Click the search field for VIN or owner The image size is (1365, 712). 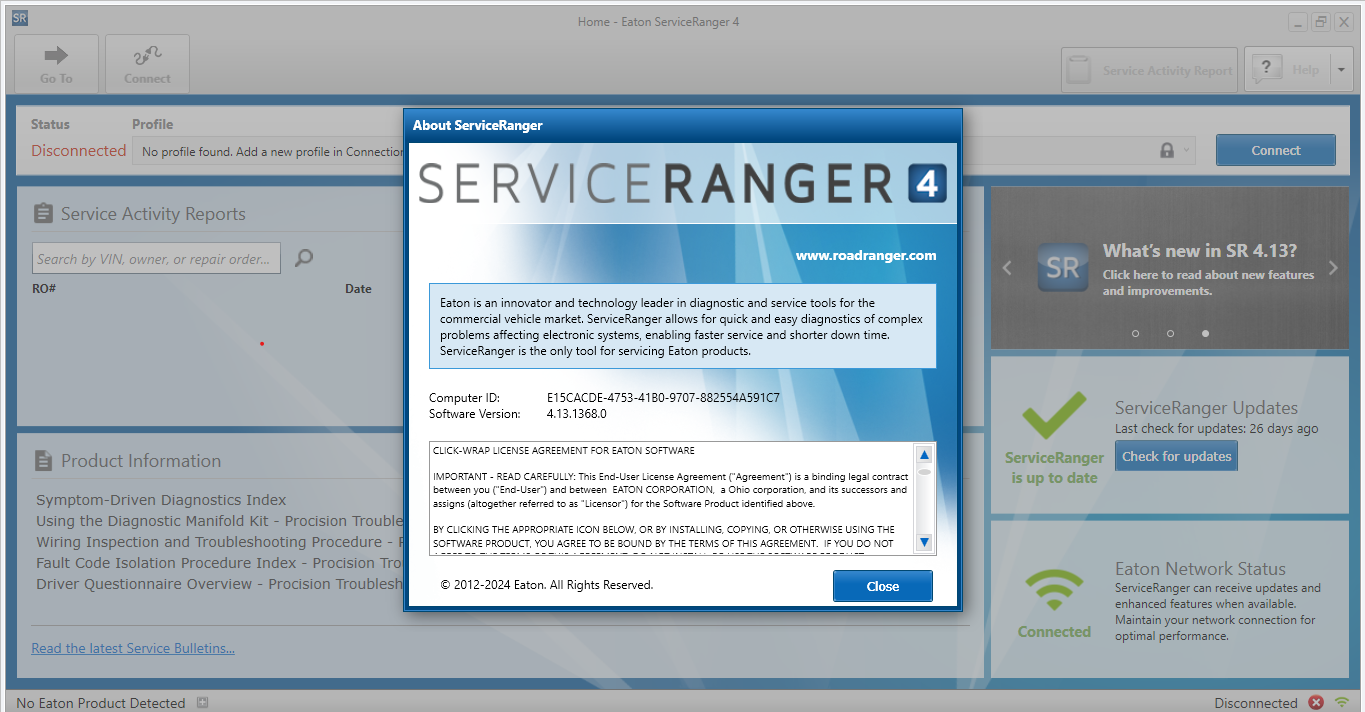click(156, 258)
